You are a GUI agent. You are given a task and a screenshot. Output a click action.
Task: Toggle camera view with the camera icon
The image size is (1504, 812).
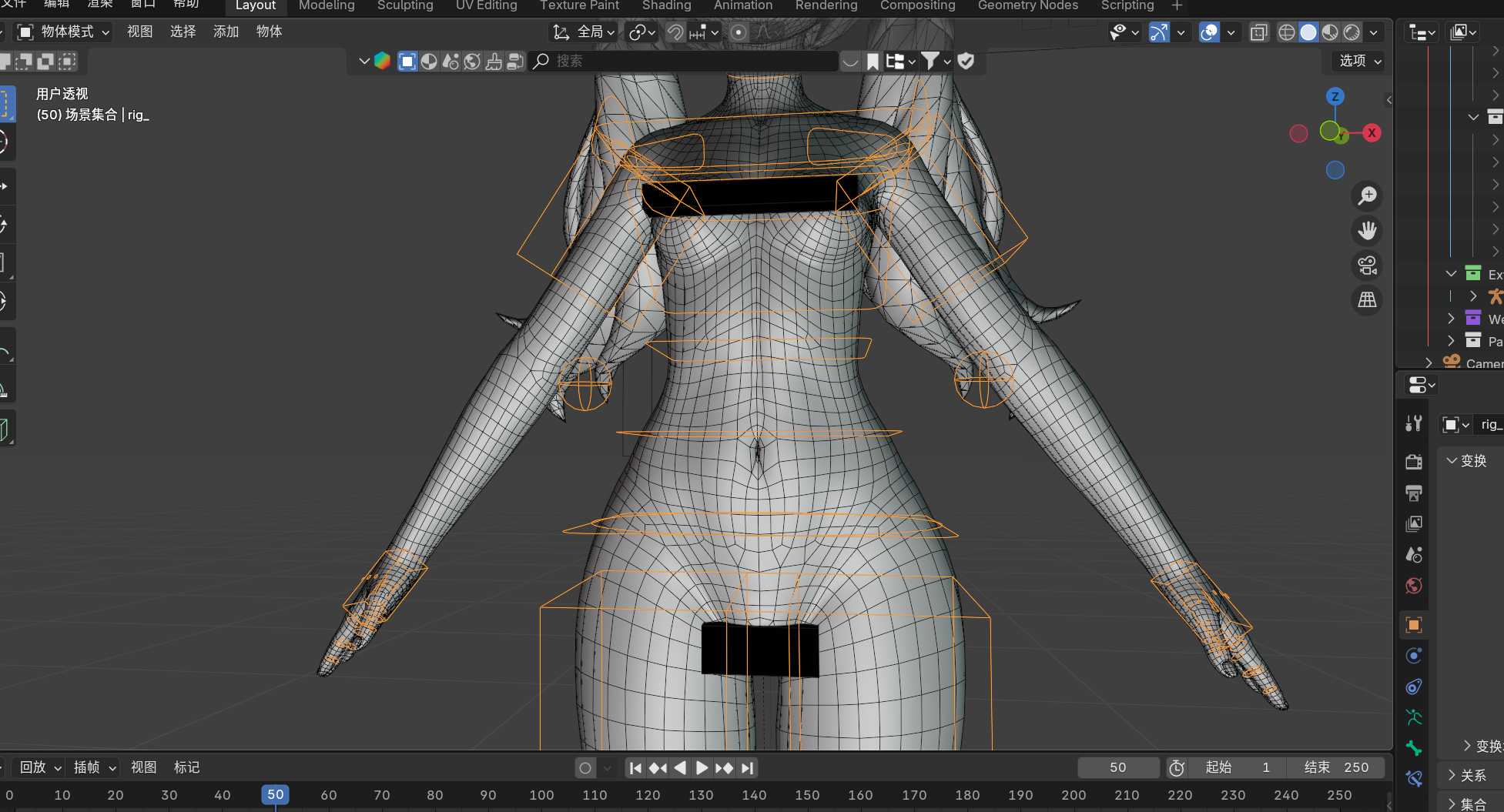1367,266
